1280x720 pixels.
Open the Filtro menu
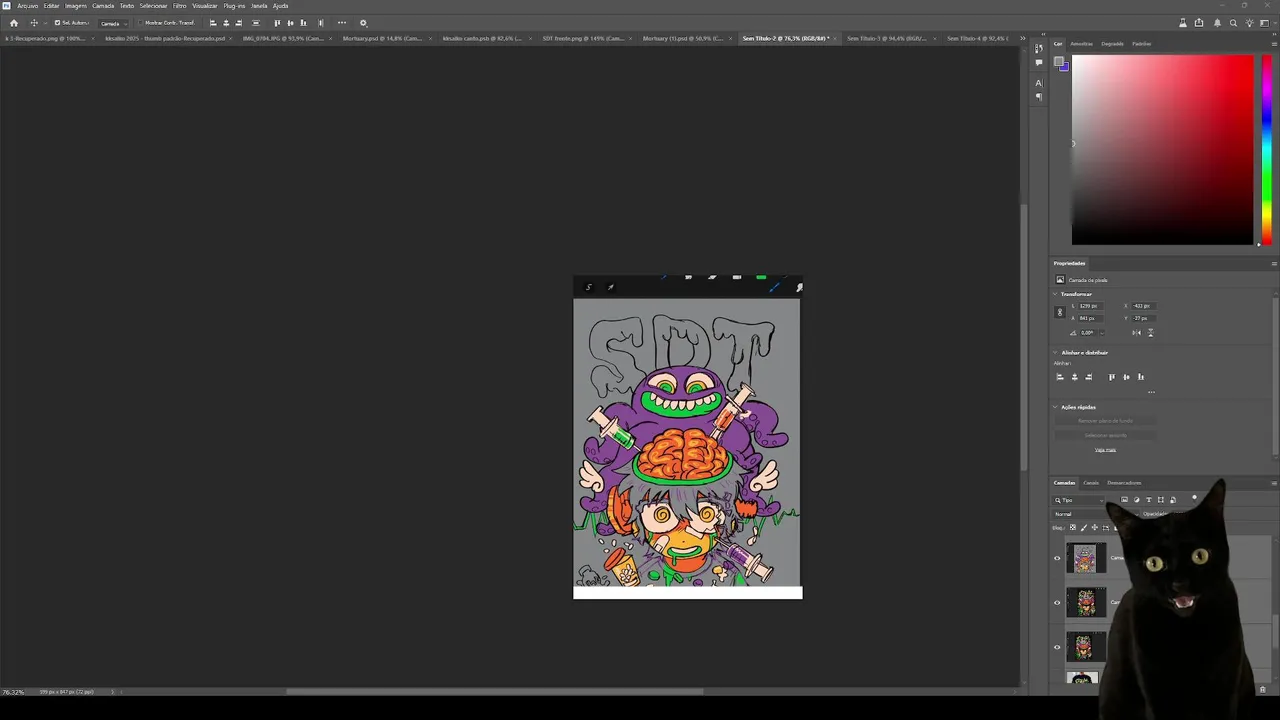click(x=180, y=6)
